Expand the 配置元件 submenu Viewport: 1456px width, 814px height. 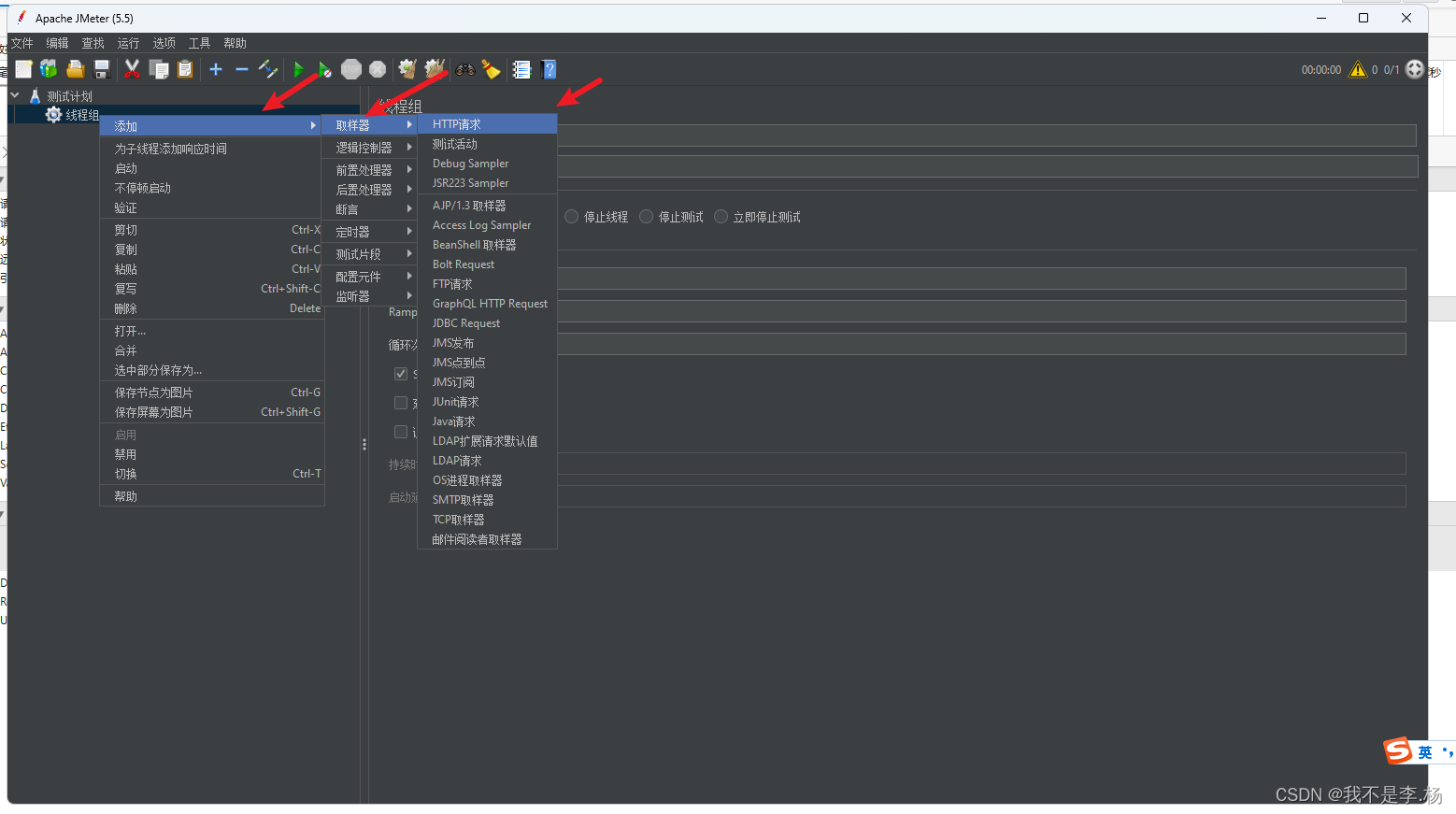[x=369, y=277]
